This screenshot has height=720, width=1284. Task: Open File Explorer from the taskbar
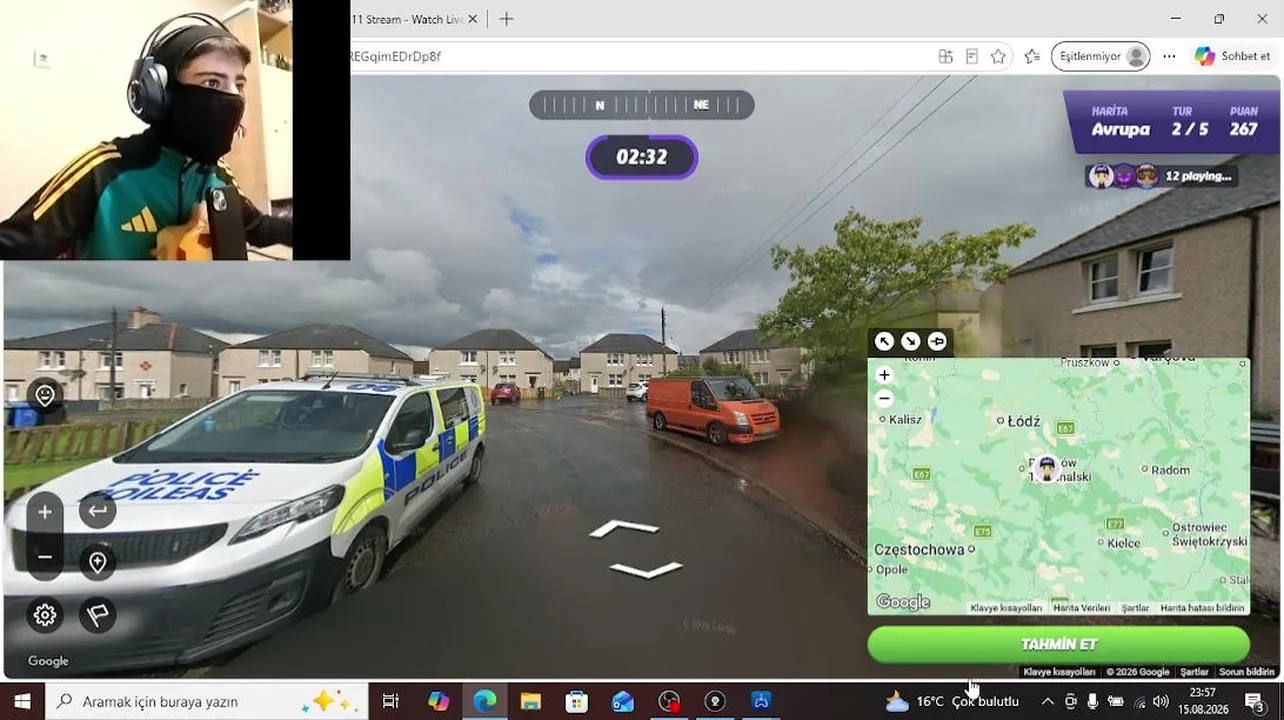[x=530, y=701]
